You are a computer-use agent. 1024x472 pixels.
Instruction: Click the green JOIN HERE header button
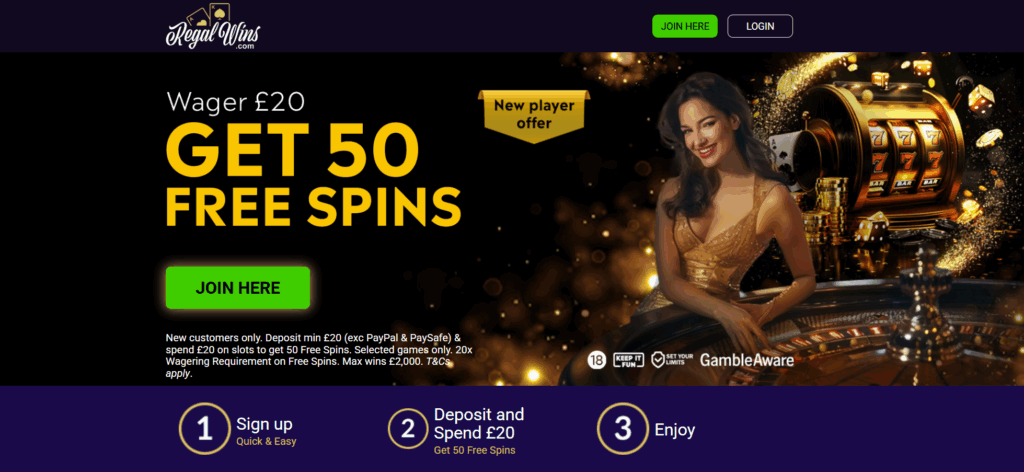click(684, 26)
